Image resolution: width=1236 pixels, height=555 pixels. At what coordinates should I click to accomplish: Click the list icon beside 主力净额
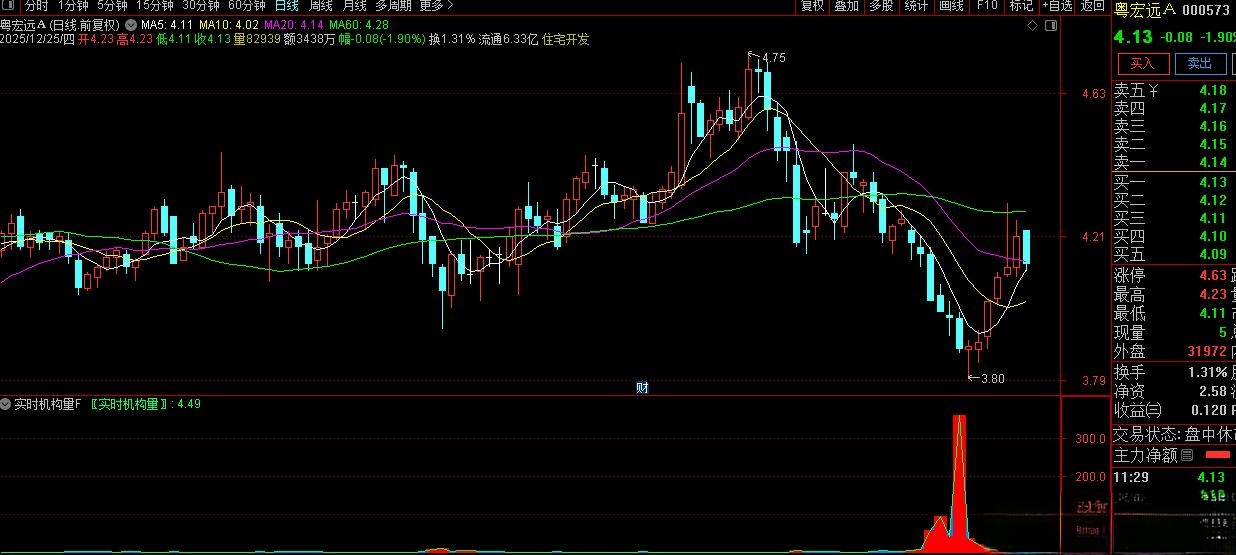click(x=1187, y=455)
